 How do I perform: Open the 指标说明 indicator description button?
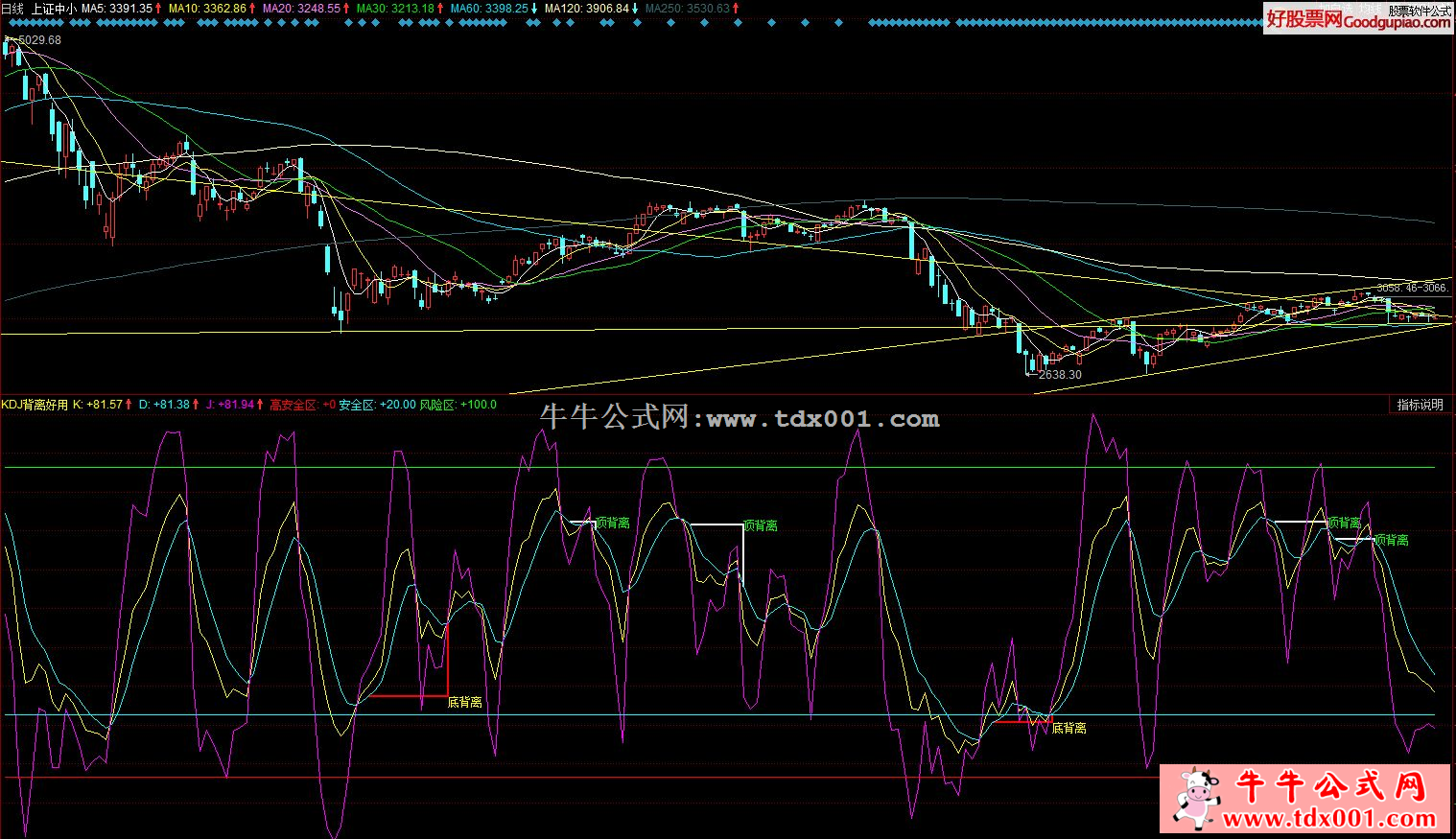click(x=1420, y=405)
